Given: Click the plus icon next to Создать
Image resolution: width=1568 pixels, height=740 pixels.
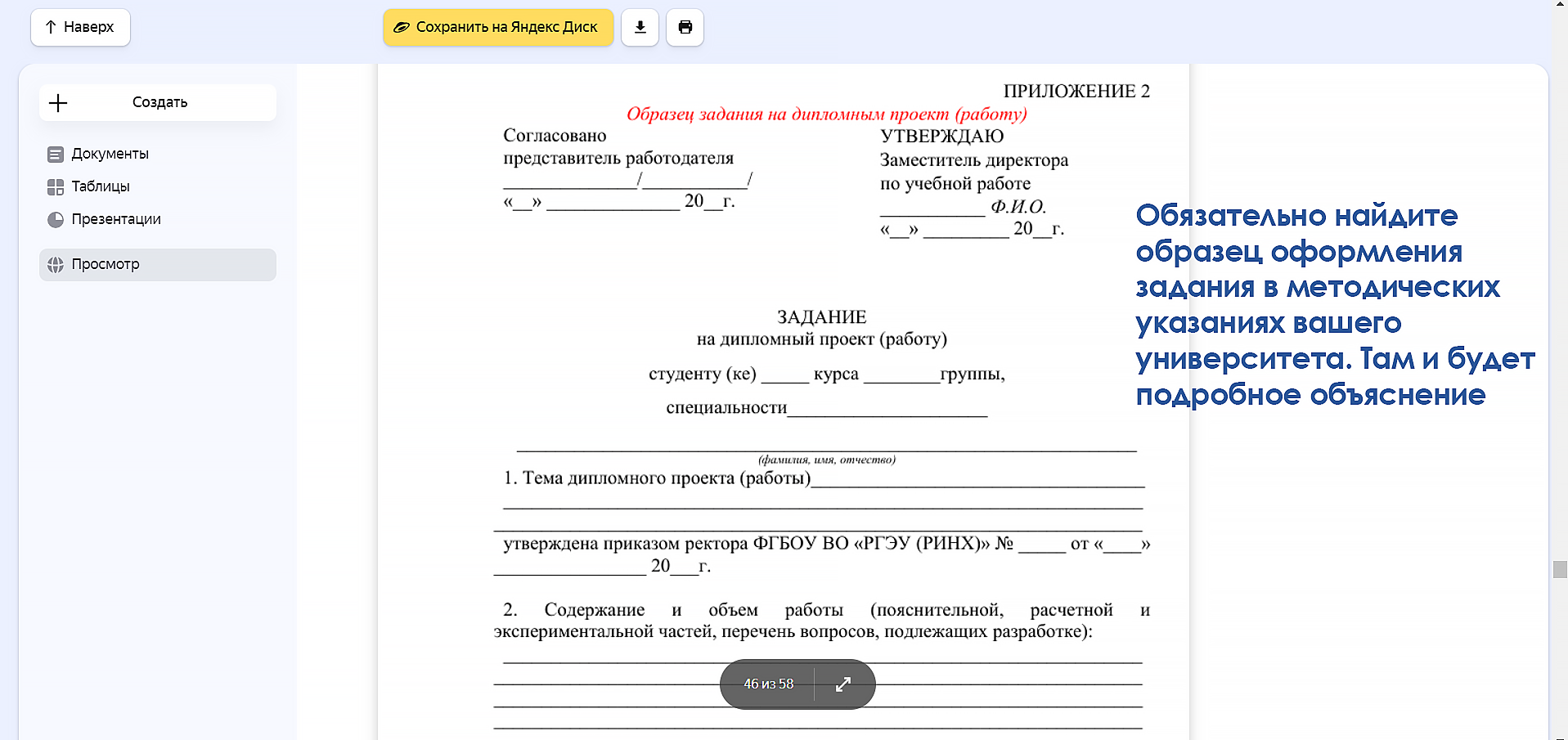Looking at the screenshot, I should 58,102.
